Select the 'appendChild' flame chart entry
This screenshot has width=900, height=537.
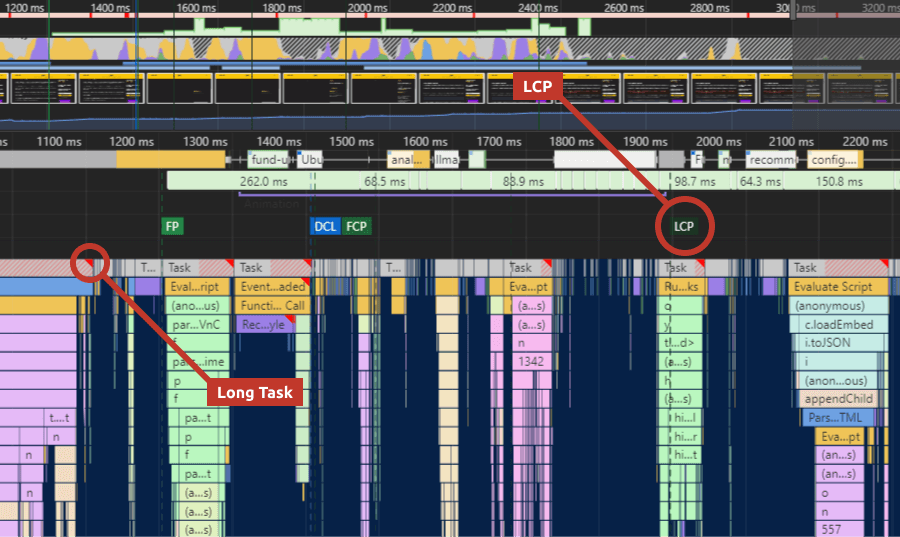click(838, 399)
